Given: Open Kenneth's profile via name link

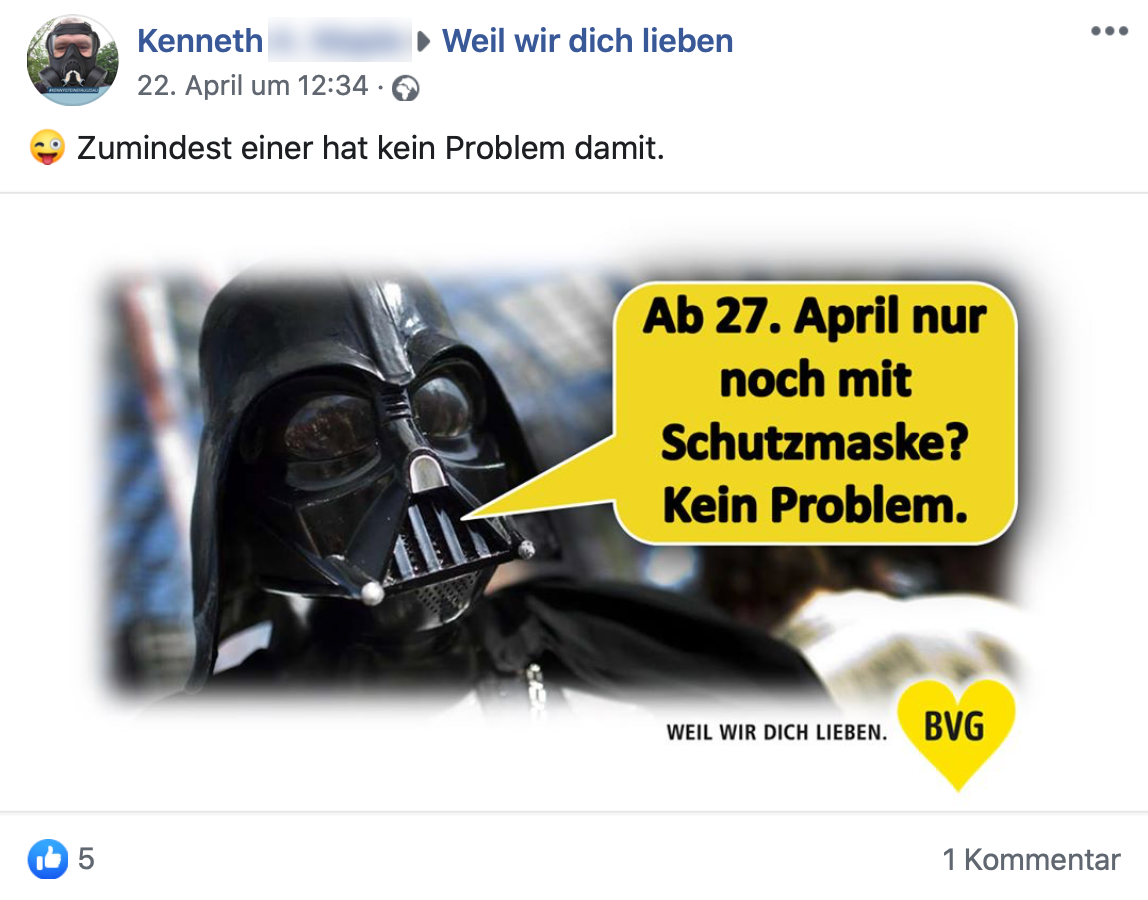Looking at the screenshot, I should point(200,41).
